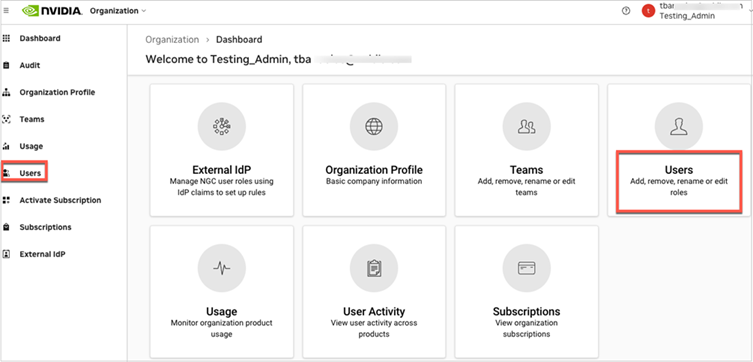
Task: Click the User Activity clipboard icon
Action: (x=374, y=268)
